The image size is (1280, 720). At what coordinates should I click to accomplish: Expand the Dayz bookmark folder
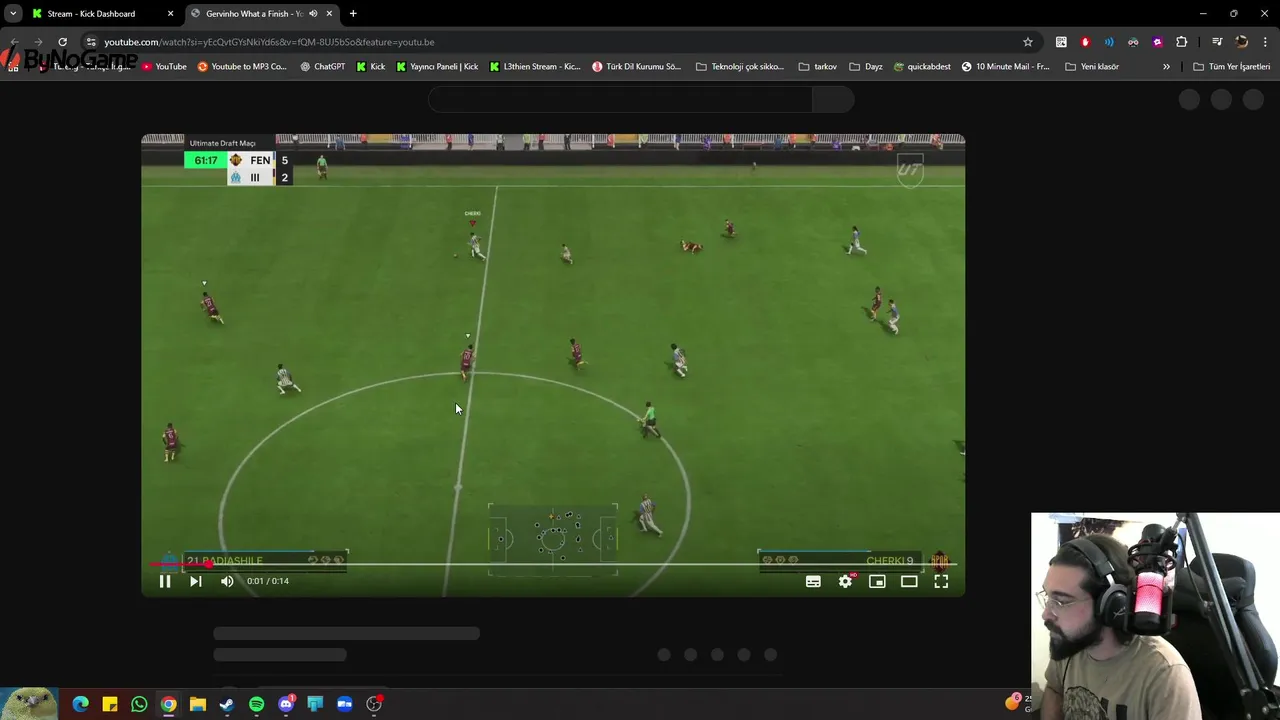866,67
